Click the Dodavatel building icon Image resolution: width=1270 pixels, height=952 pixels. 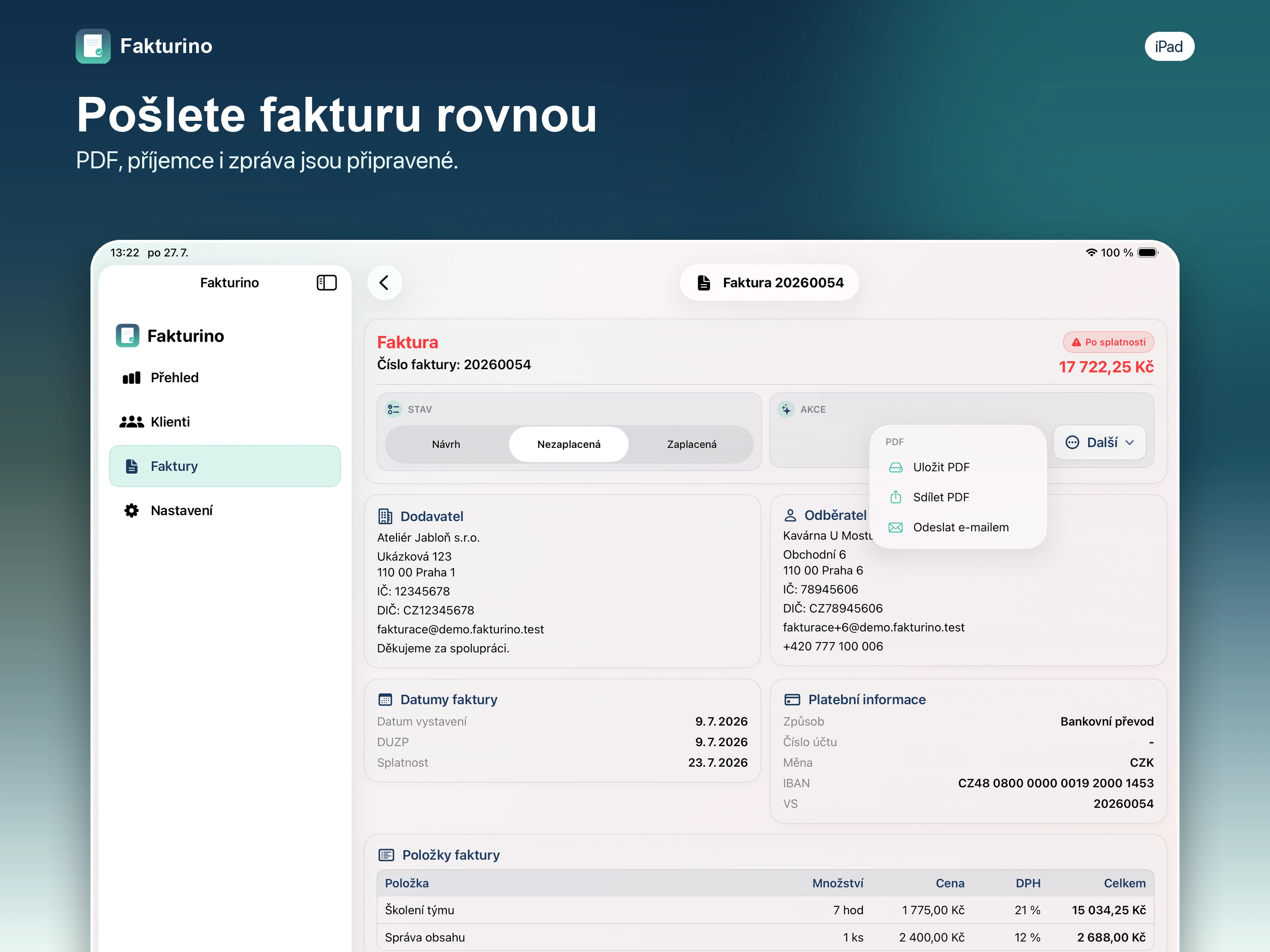pyautogui.click(x=385, y=517)
